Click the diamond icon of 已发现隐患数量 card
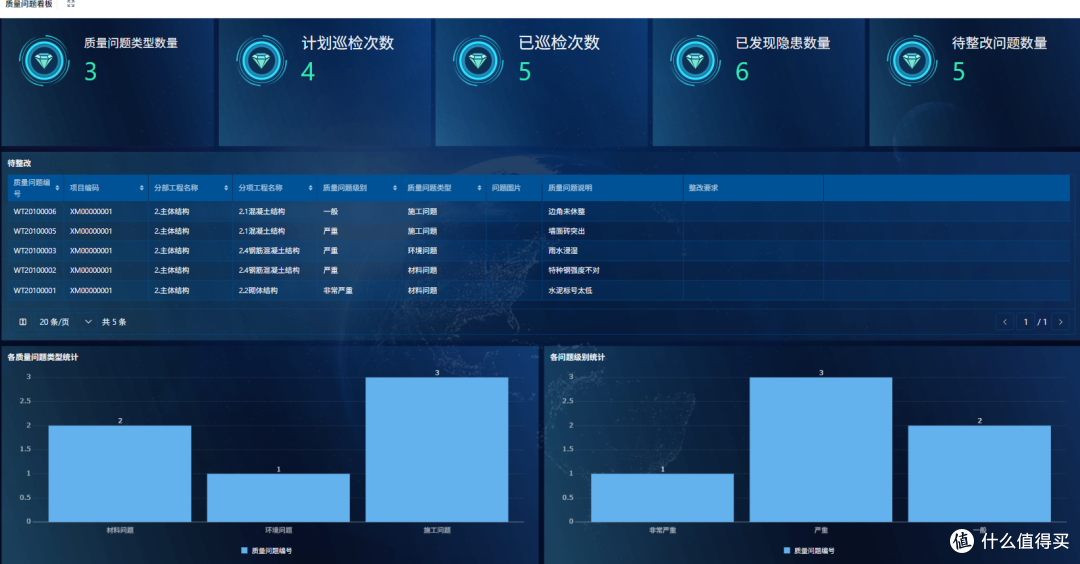The image size is (1080, 564). 695,61
